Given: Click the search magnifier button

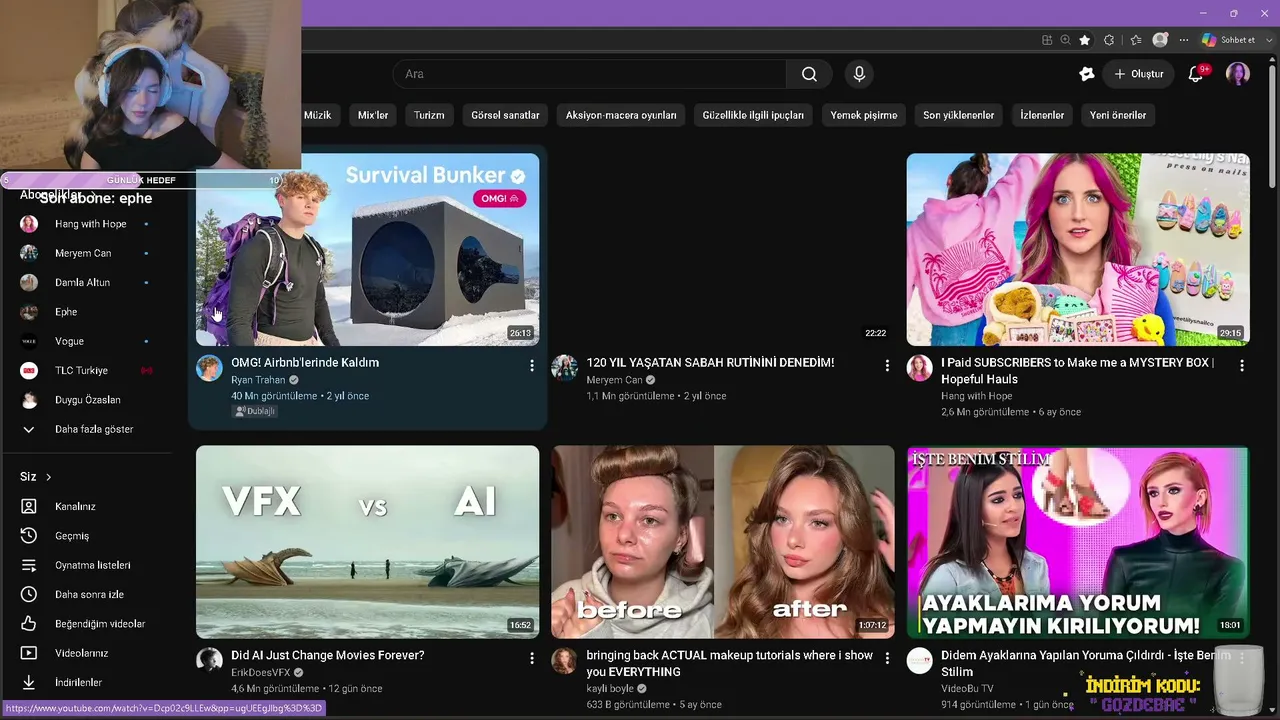Looking at the screenshot, I should tap(809, 74).
